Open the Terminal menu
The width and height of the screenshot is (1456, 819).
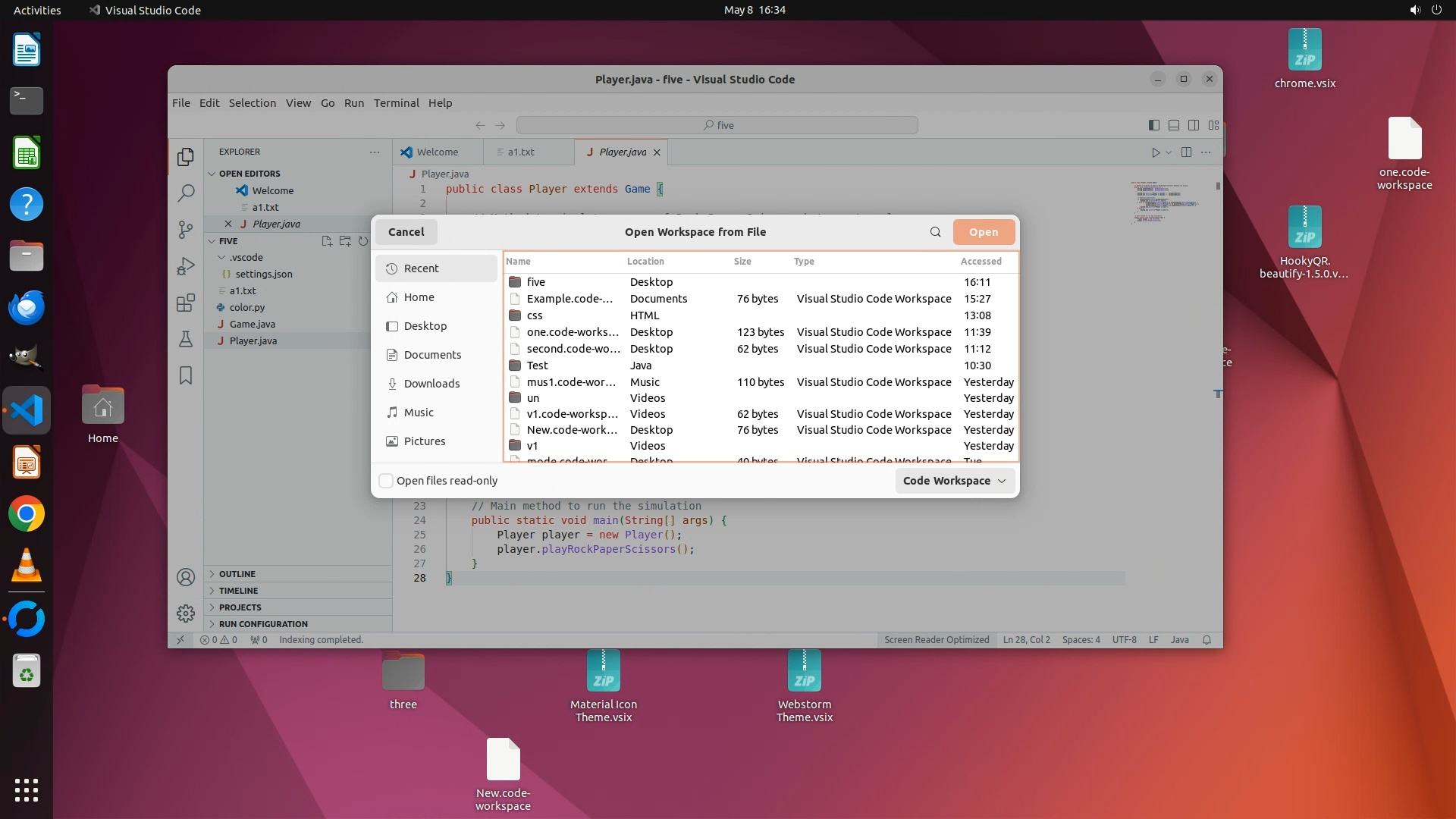(x=396, y=103)
